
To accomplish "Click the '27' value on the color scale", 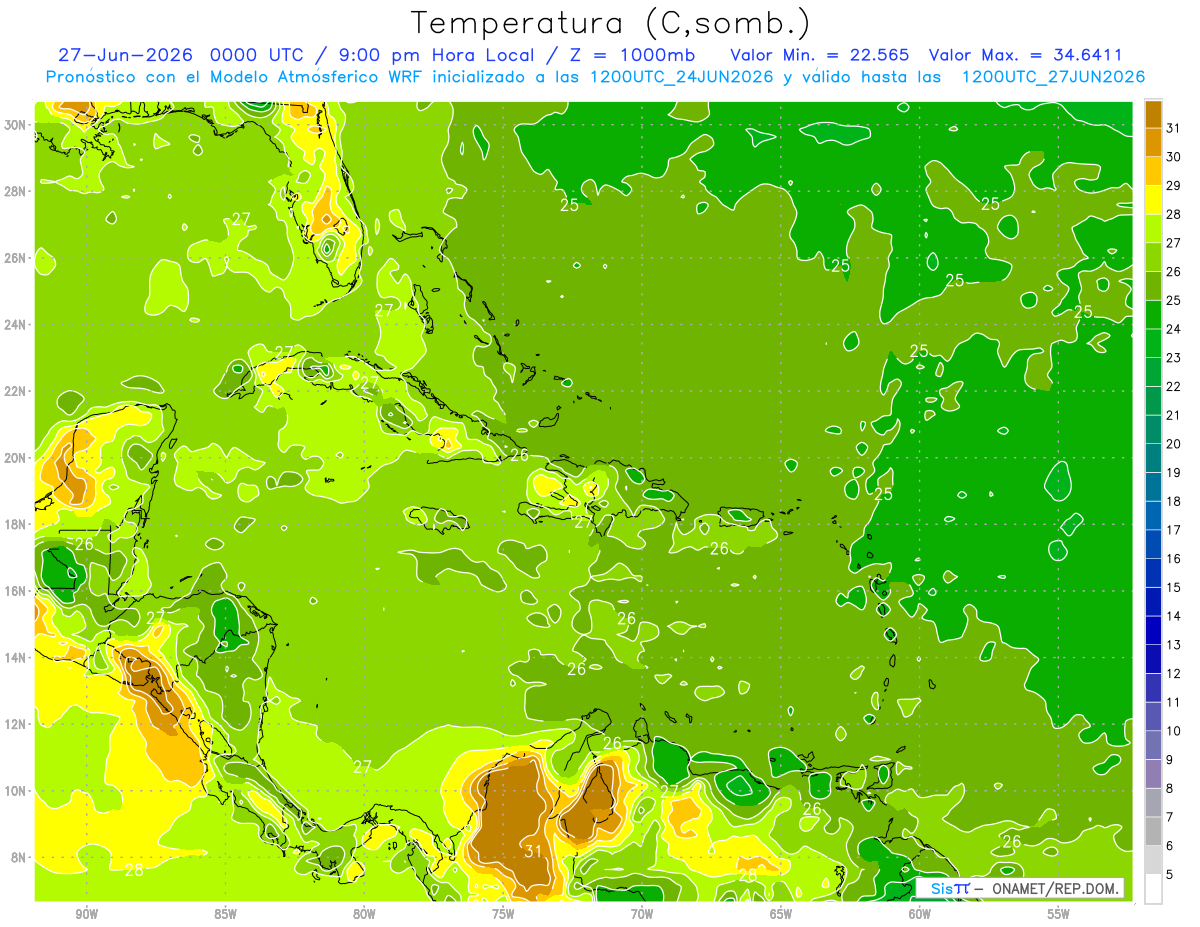I will tap(1173, 243).
